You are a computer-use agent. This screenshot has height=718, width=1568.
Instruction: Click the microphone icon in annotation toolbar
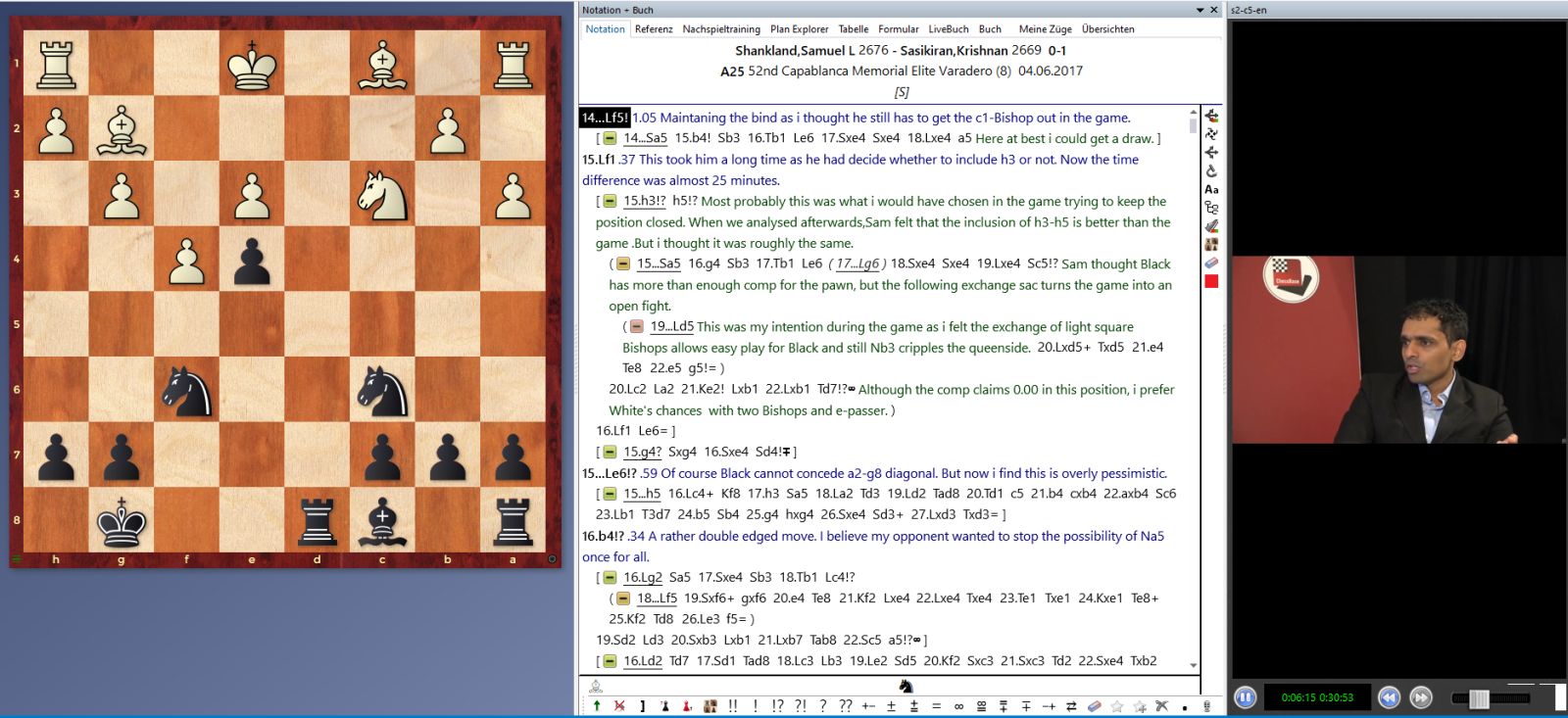(x=1206, y=705)
